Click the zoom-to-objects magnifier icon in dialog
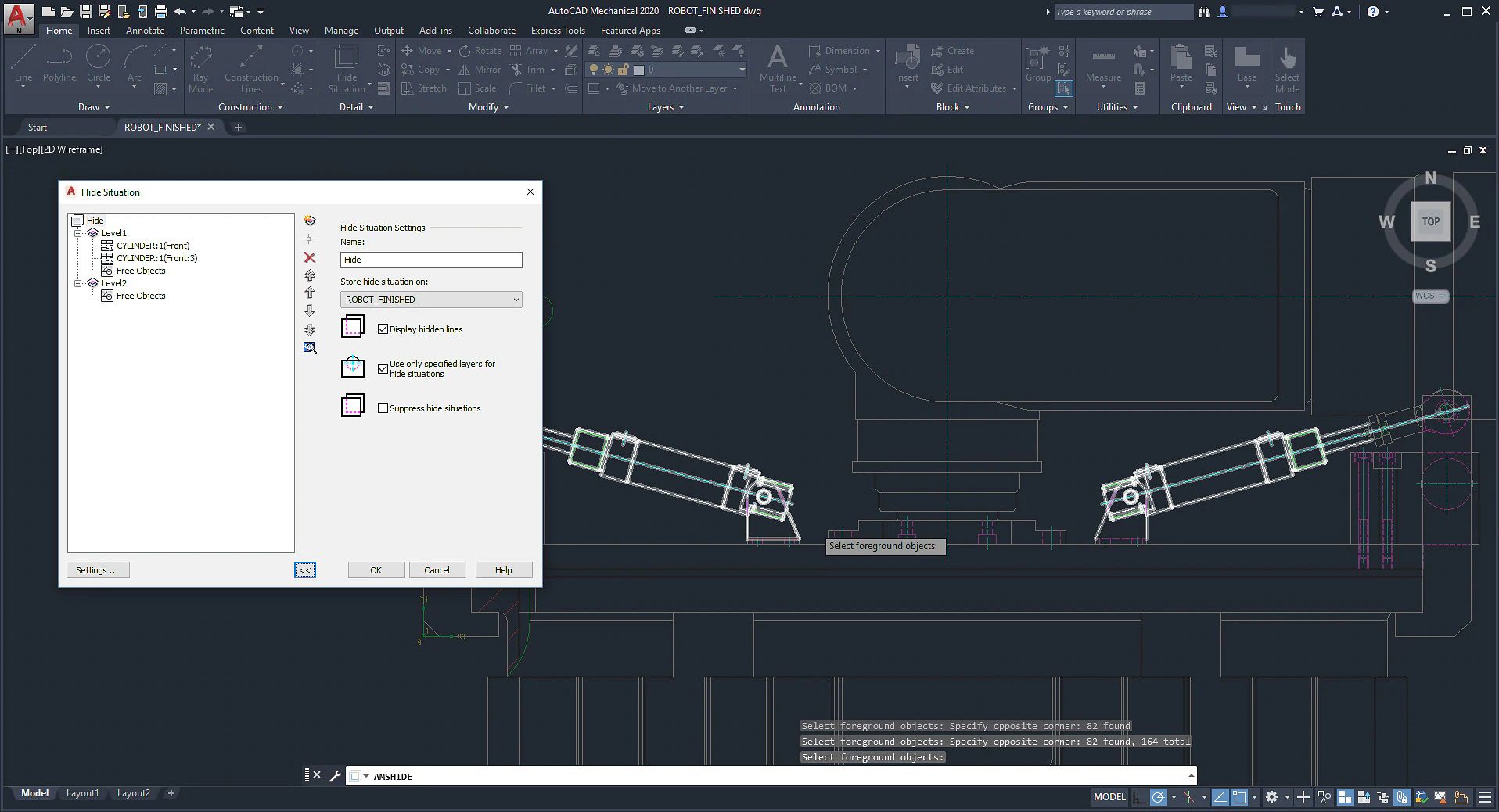The height and width of the screenshot is (812, 1499). [x=310, y=348]
